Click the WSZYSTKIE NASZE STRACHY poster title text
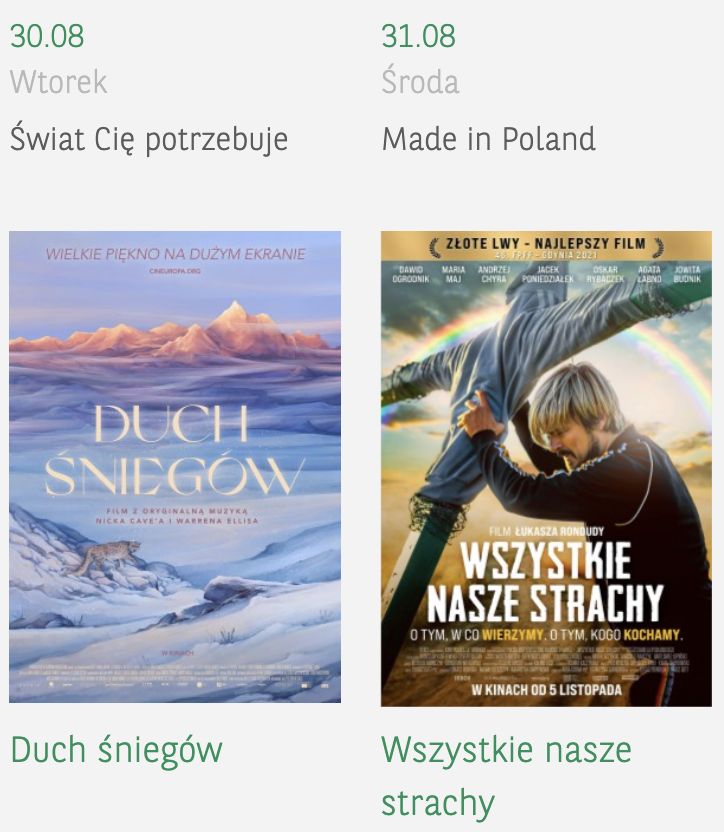Image resolution: width=724 pixels, height=832 pixels. click(546, 582)
